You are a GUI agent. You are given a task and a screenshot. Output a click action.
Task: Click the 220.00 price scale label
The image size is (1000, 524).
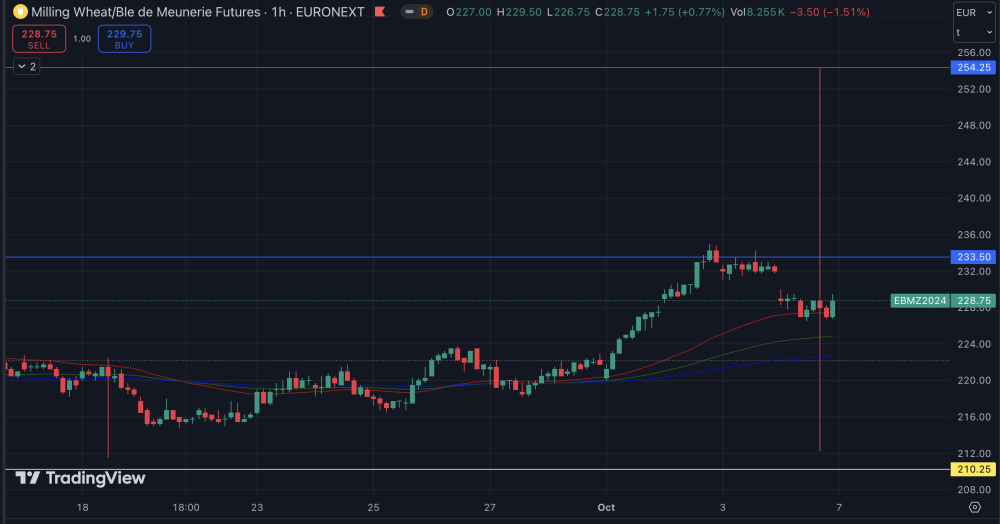click(974, 381)
